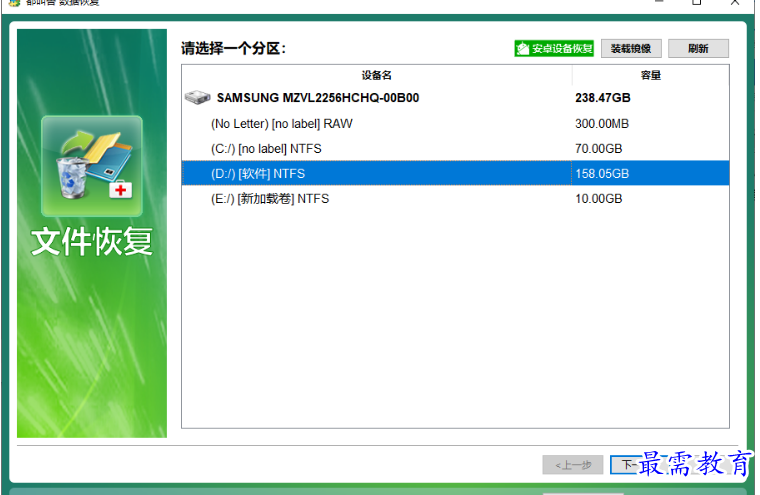
Task: Click the 设备名 column header
Action: pyautogui.click(x=377, y=75)
